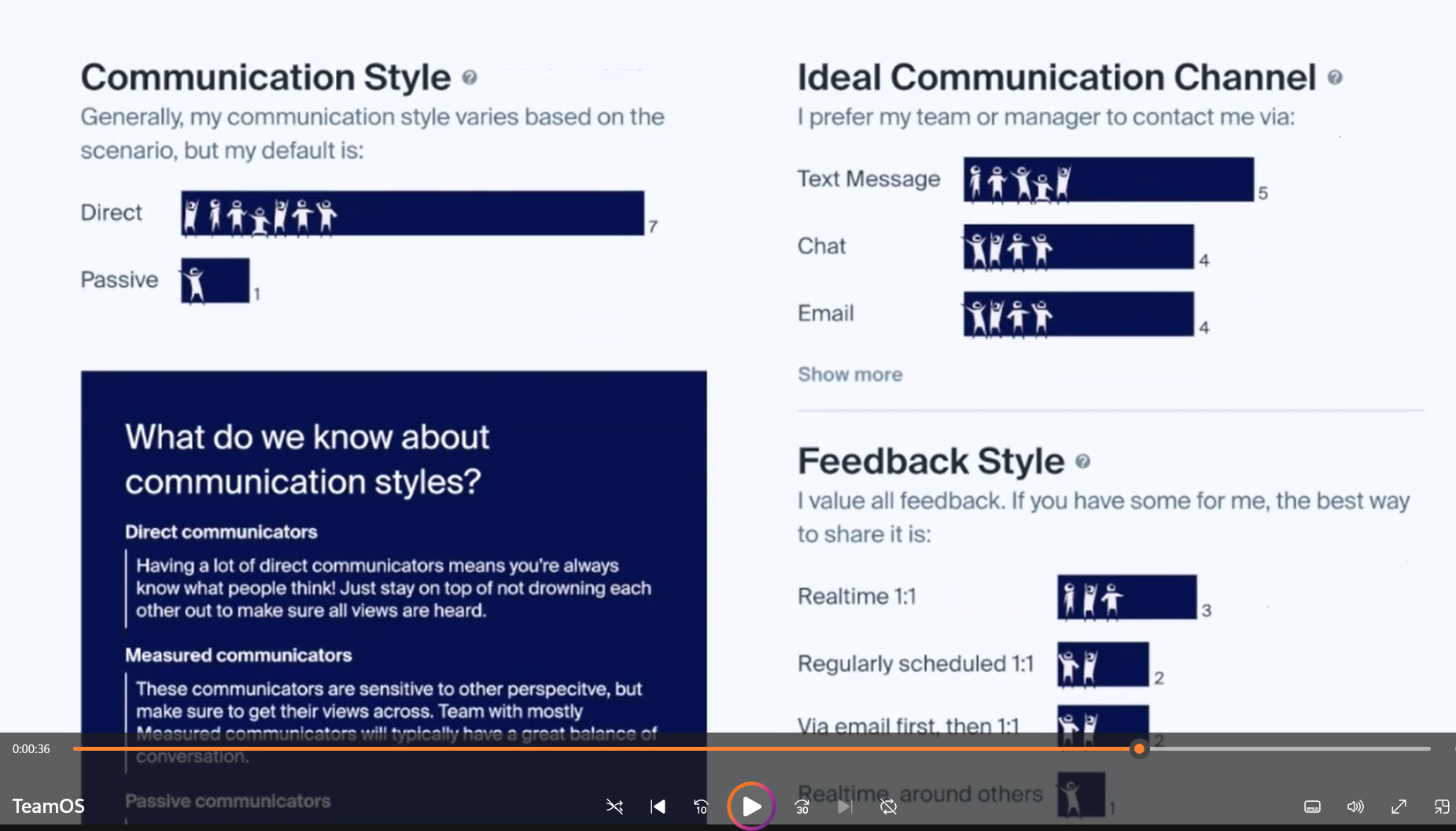Skip forward 30 seconds
Viewport: 1456px width, 831px height.
pos(802,807)
